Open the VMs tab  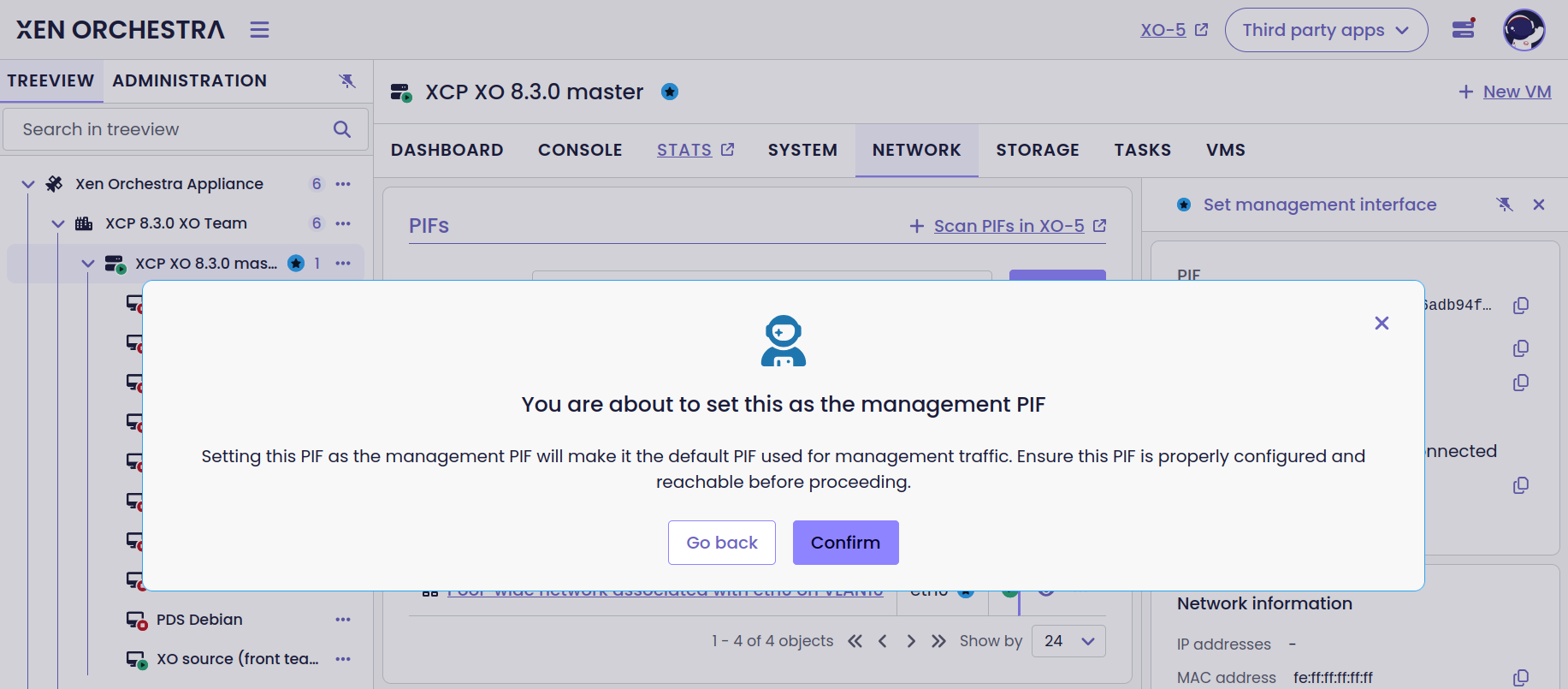coord(1226,150)
